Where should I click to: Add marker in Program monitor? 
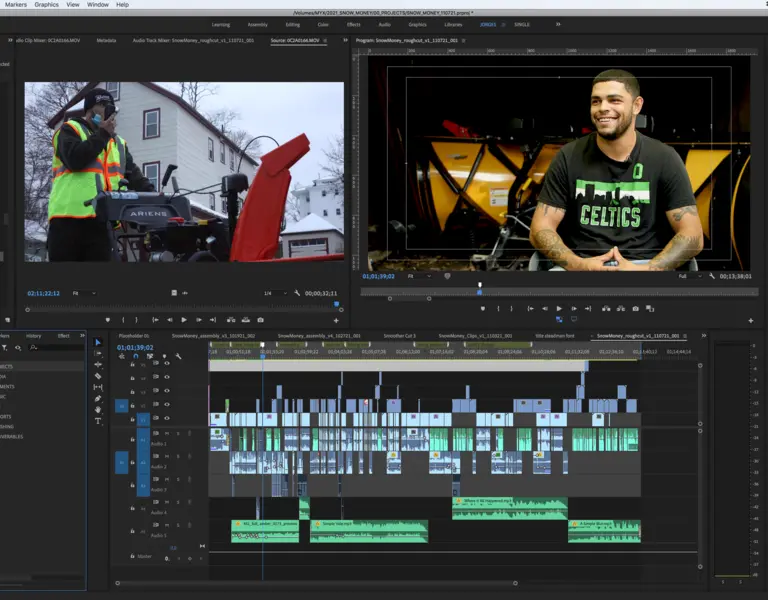tap(483, 309)
